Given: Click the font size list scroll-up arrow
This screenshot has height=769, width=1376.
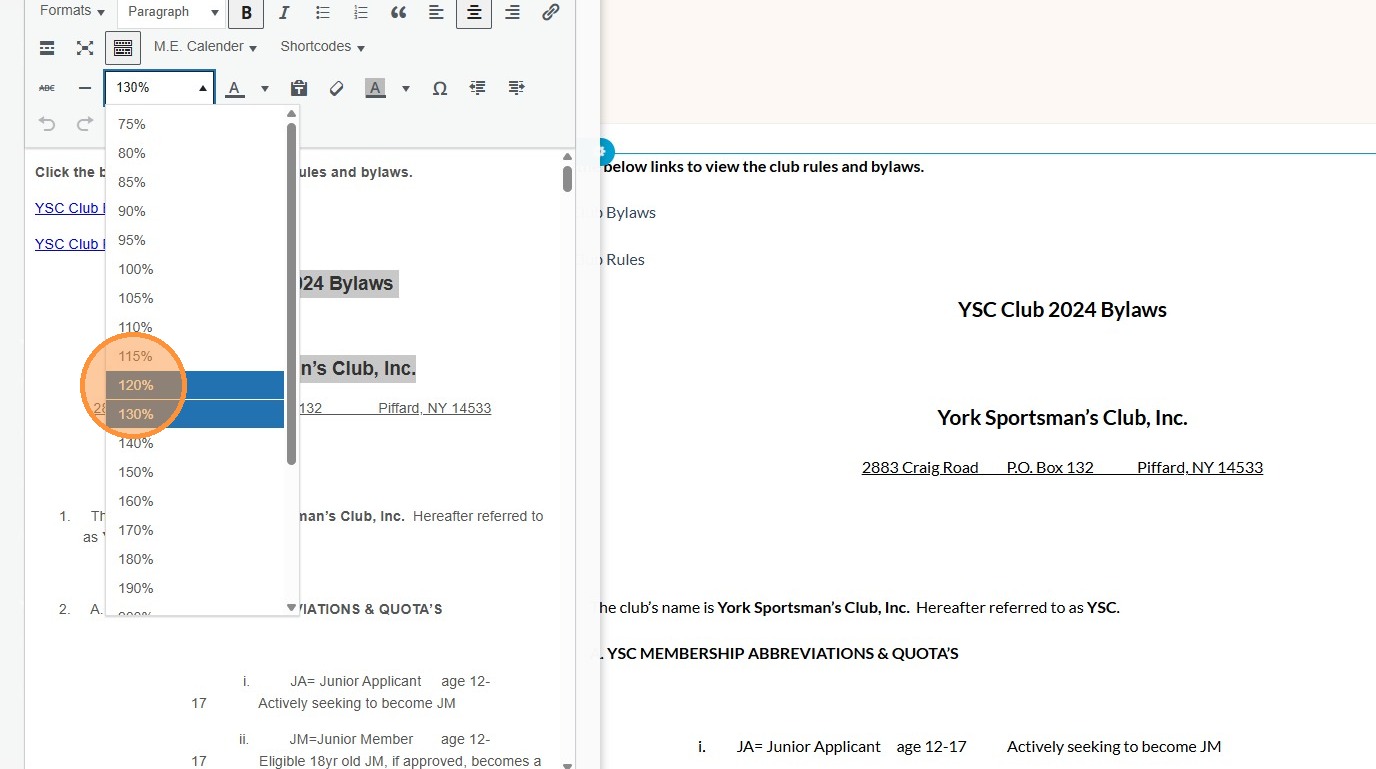Looking at the screenshot, I should (292, 113).
